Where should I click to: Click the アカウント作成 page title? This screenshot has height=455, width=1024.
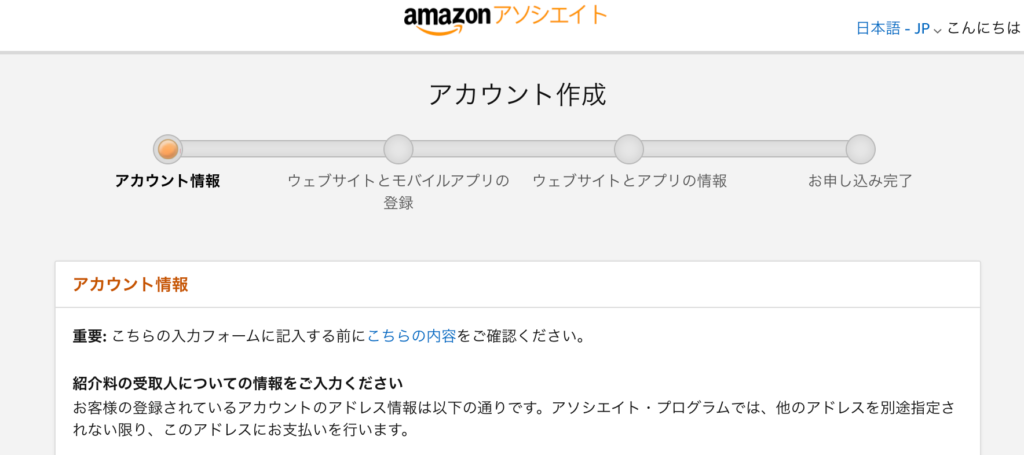click(517, 95)
